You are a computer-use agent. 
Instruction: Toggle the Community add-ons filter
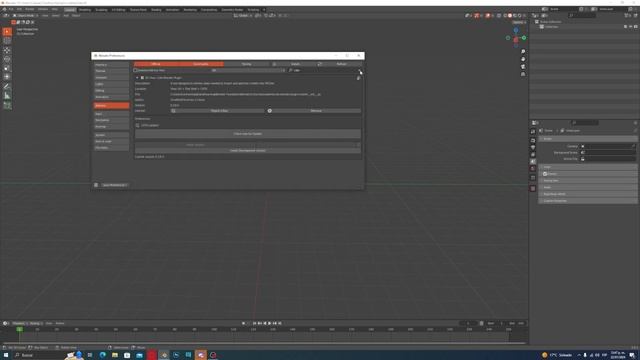[x=201, y=64]
